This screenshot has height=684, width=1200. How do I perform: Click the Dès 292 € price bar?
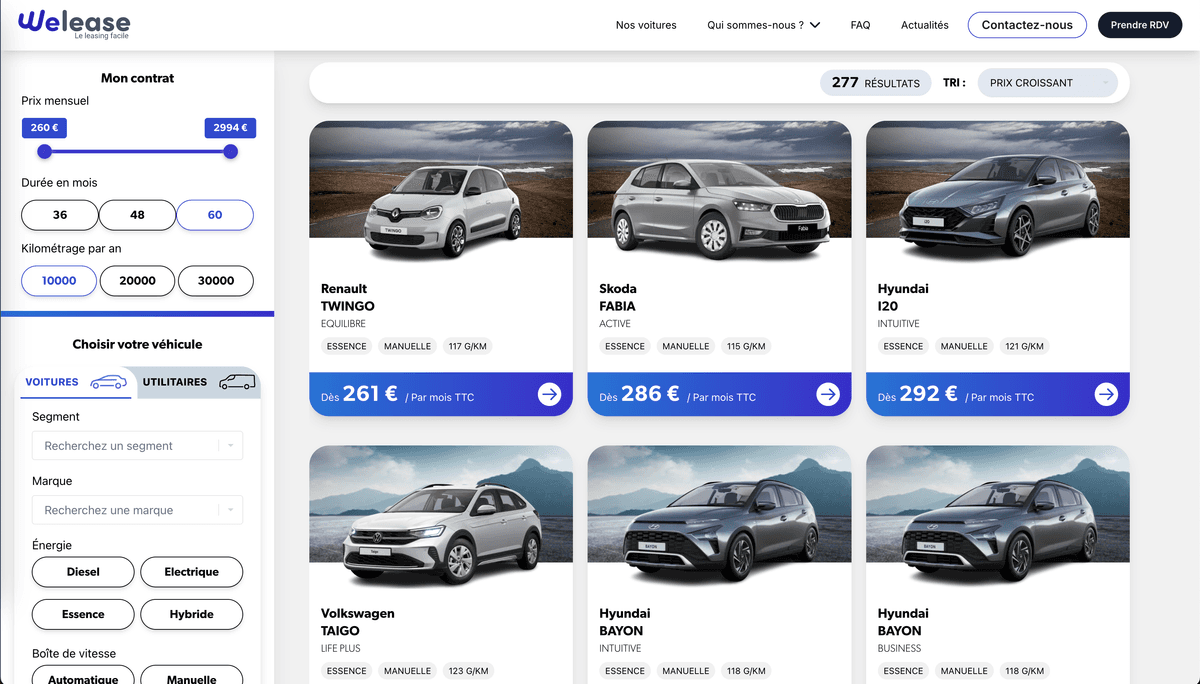[997, 394]
